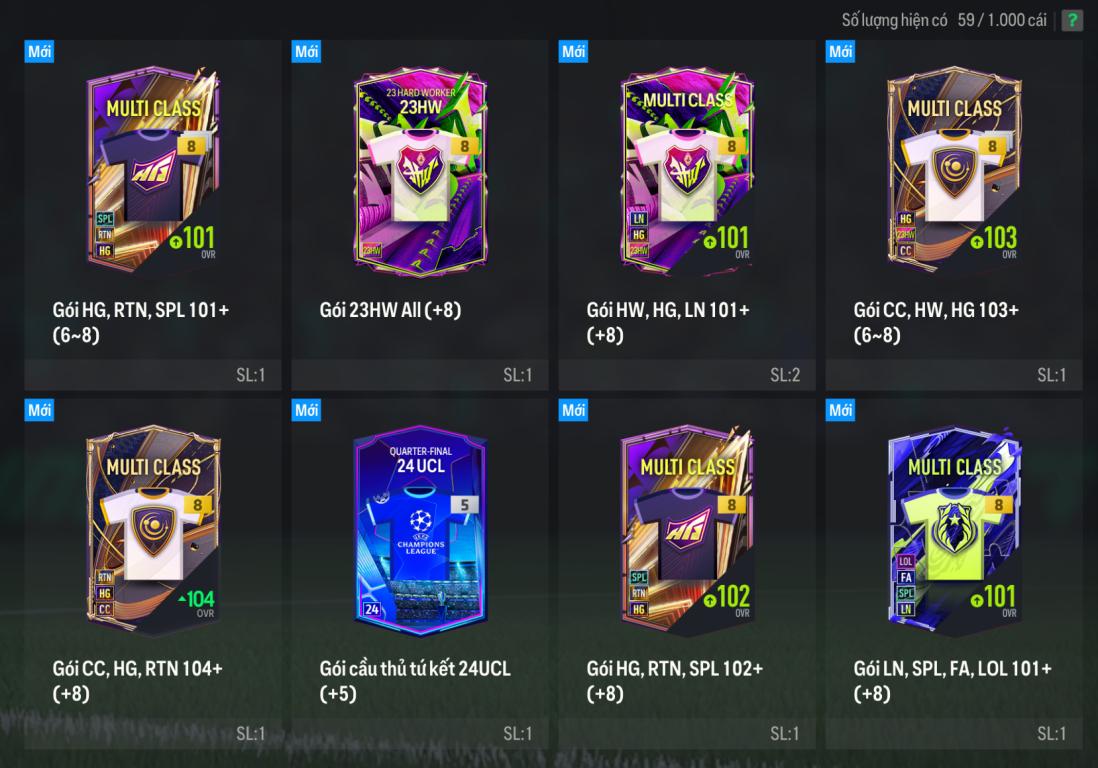
Task: Click the Mới badge on the 23HW pack
Action: click(306, 52)
